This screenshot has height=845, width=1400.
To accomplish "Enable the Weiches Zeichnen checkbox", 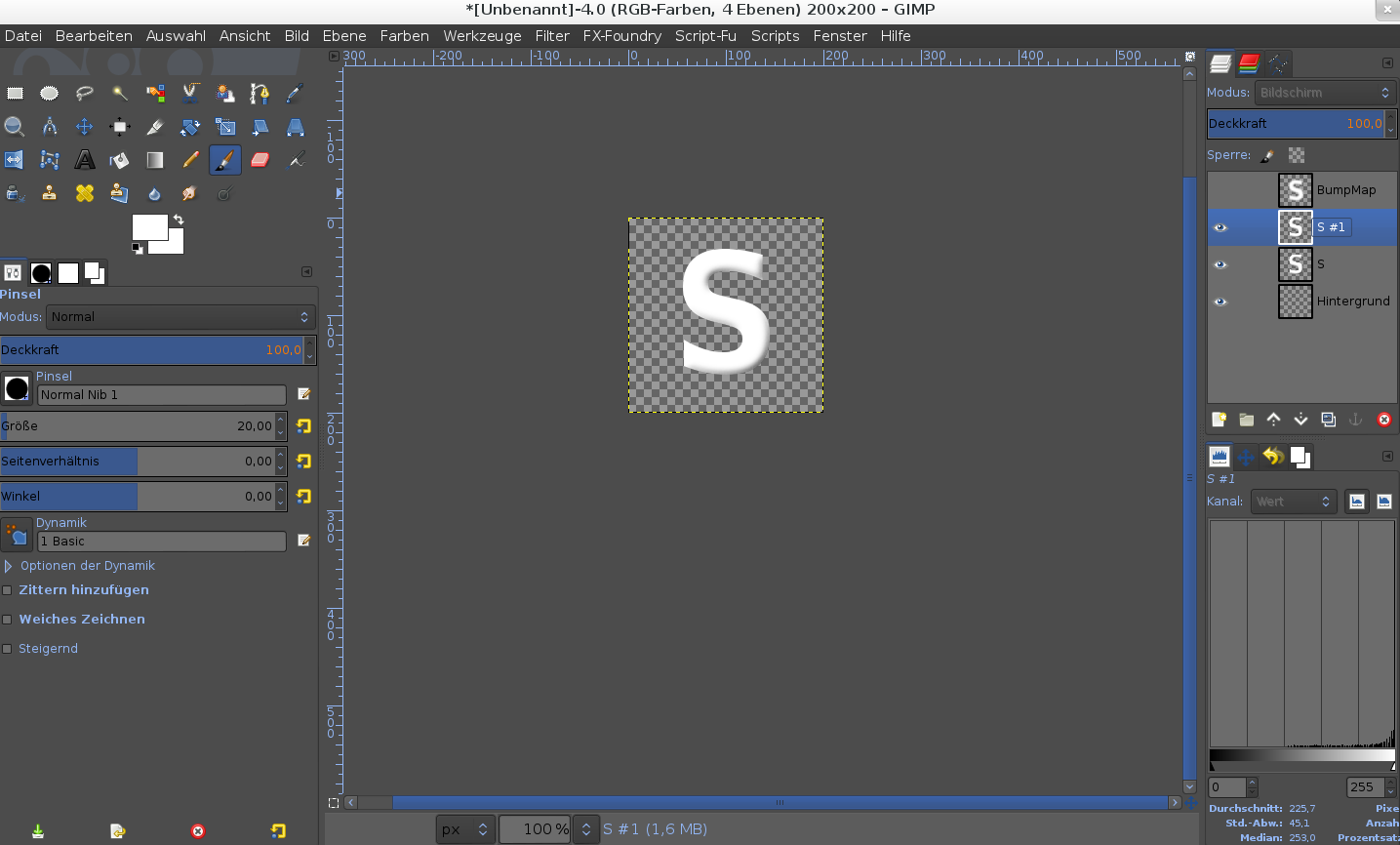I will (x=8, y=620).
